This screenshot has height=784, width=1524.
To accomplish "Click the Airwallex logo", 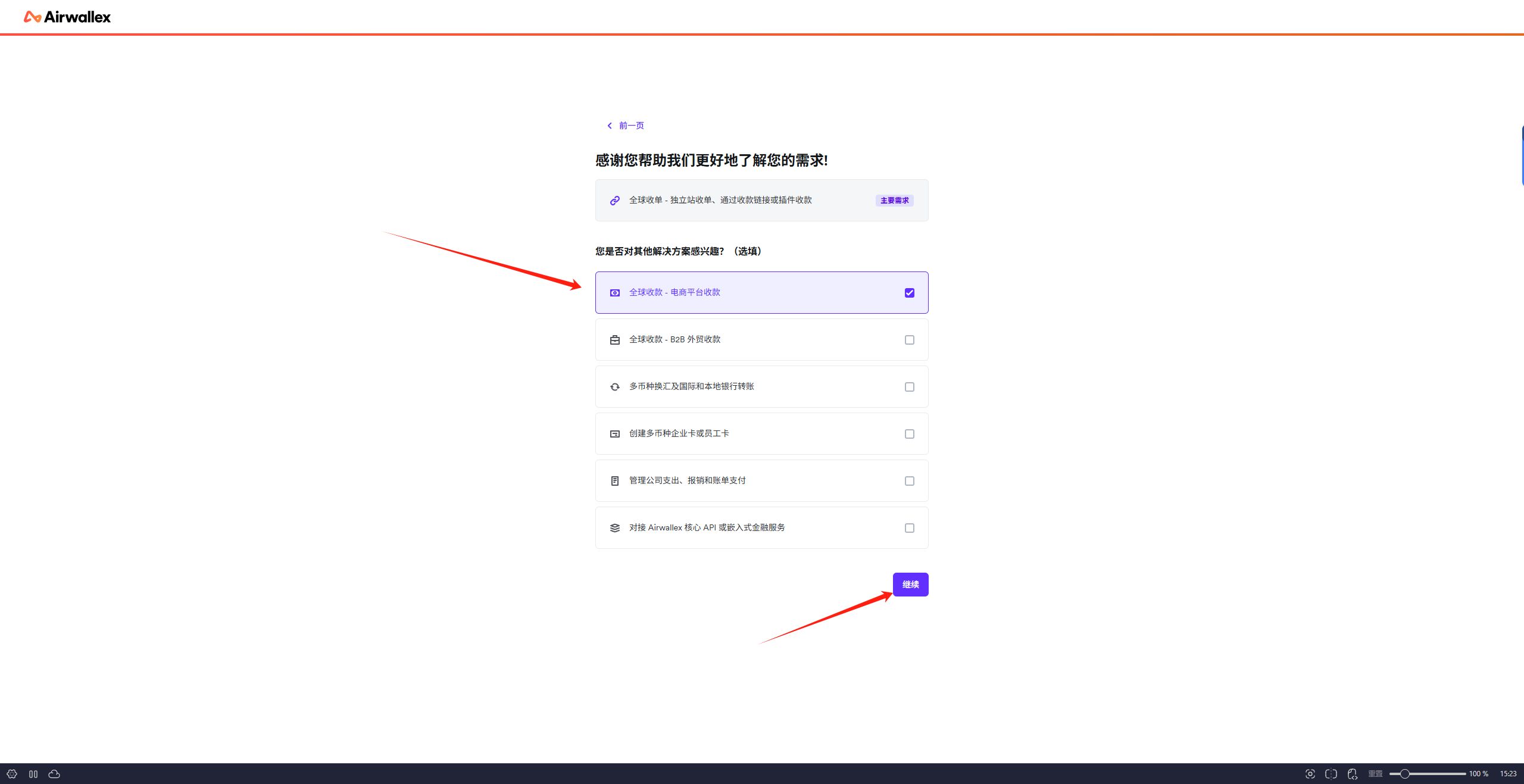I will (67, 17).
